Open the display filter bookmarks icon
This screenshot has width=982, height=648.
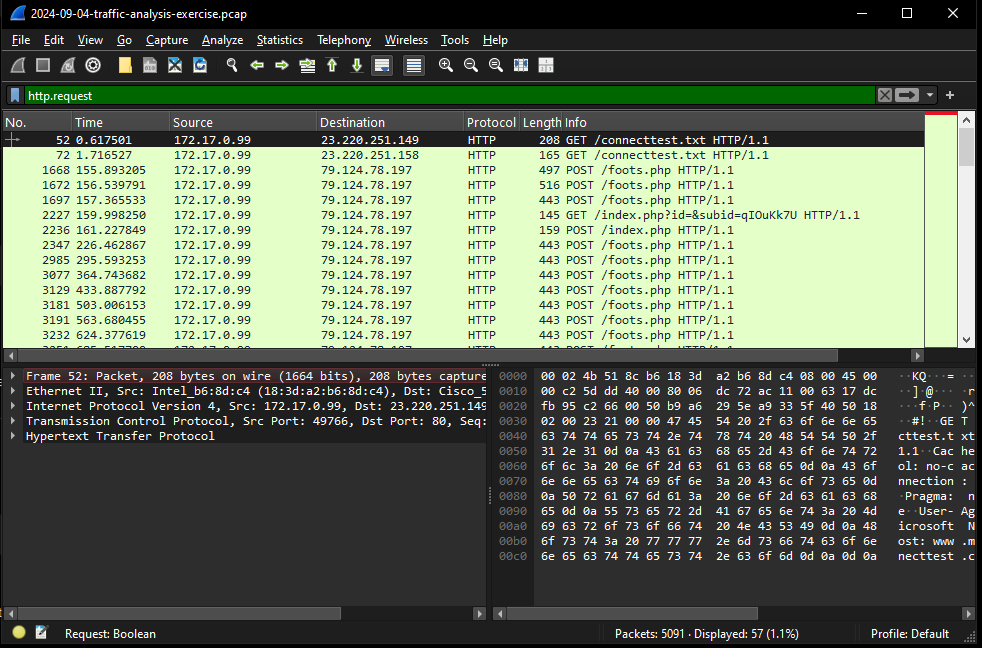point(16,96)
